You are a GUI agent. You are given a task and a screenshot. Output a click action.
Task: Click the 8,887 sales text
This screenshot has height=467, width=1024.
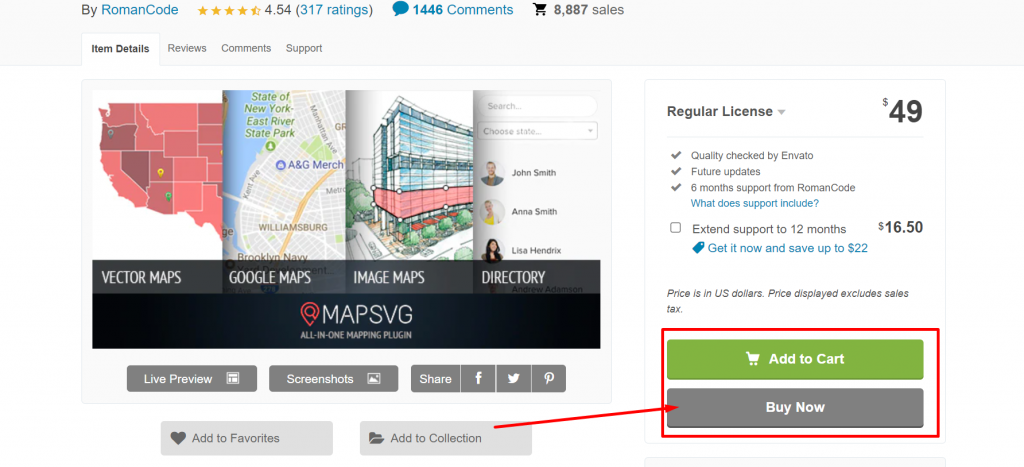tap(588, 10)
